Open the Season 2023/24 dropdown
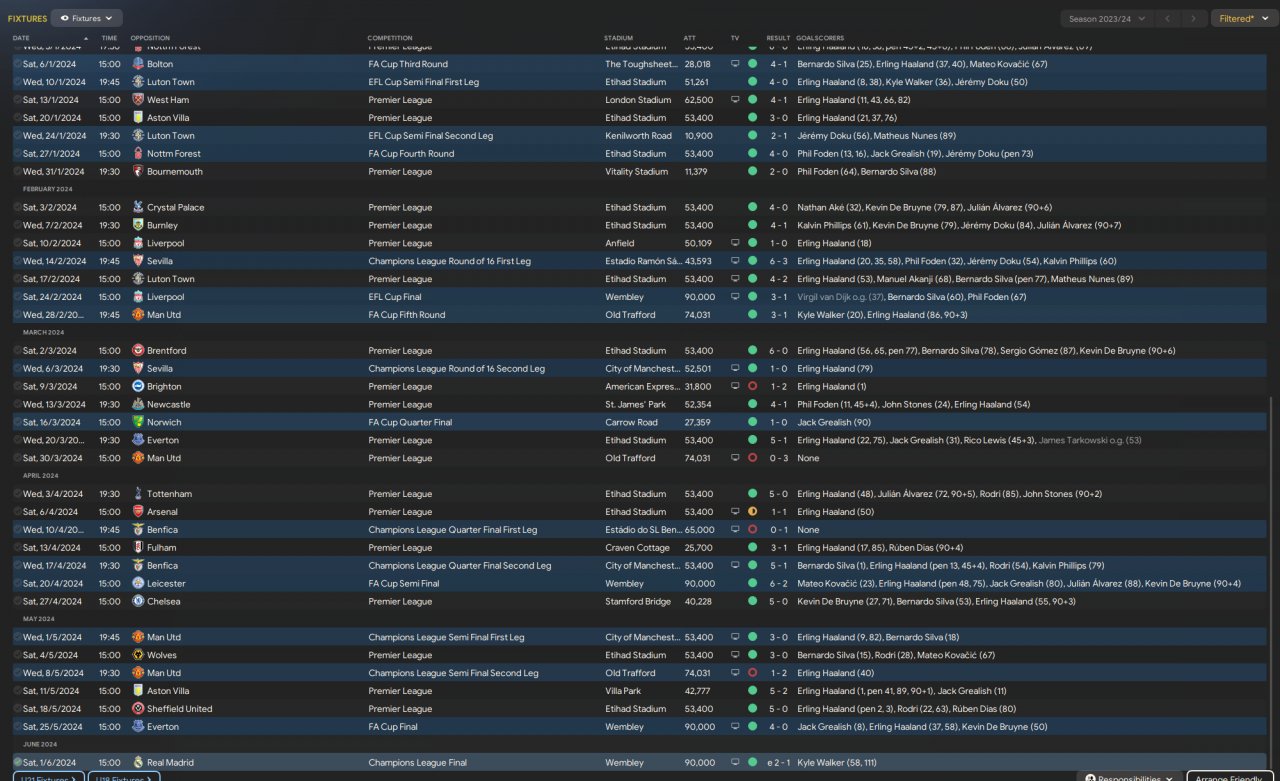 1106,18
